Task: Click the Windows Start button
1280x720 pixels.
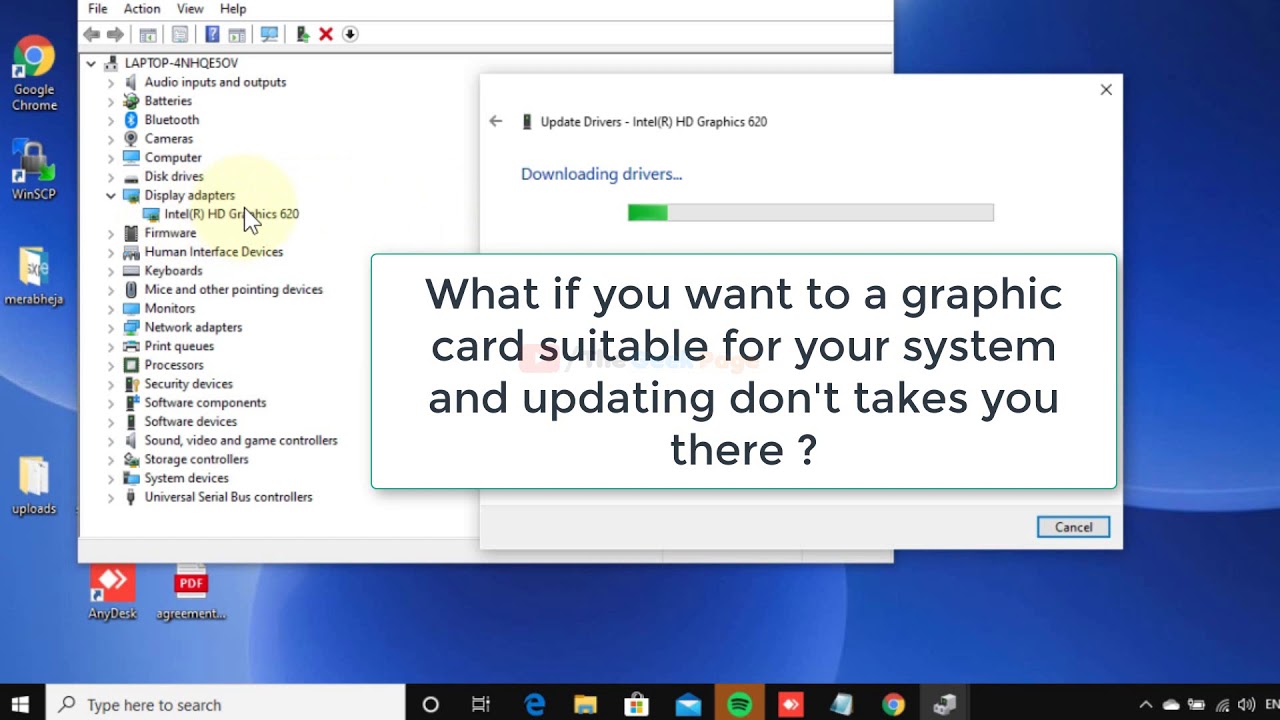Action: (x=20, y=705)
